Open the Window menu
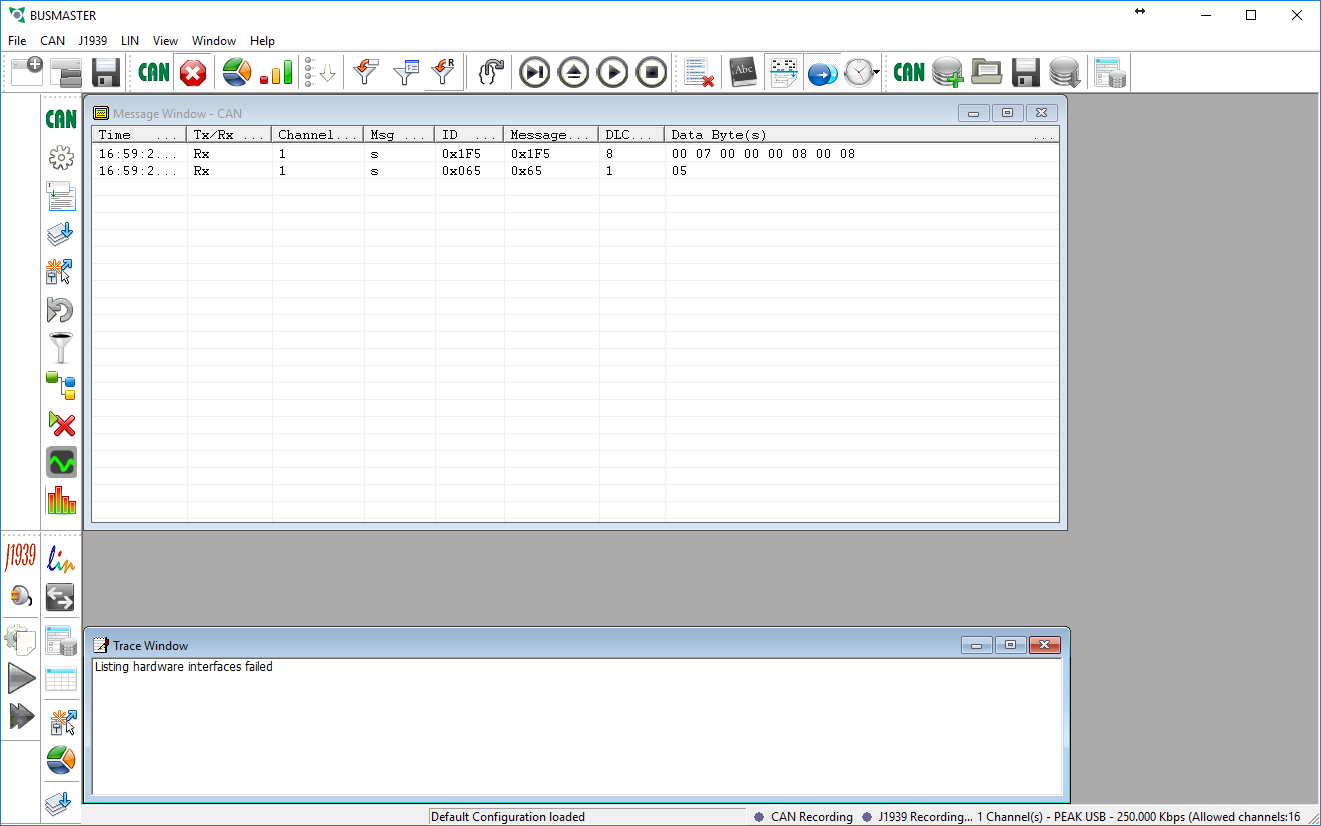Screen dimensions: 1321x826 (214, 41)
